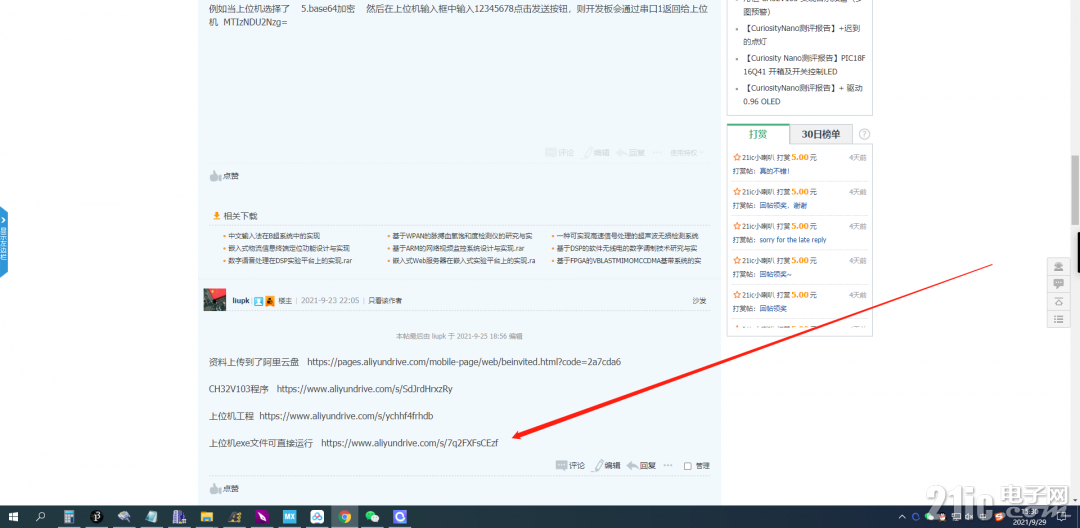Screen dimensions: 1080x528
Task: Open download 嵌入式Web服务器在嵌入式实验平台上的实现
Action: click(x=464, y=261)
